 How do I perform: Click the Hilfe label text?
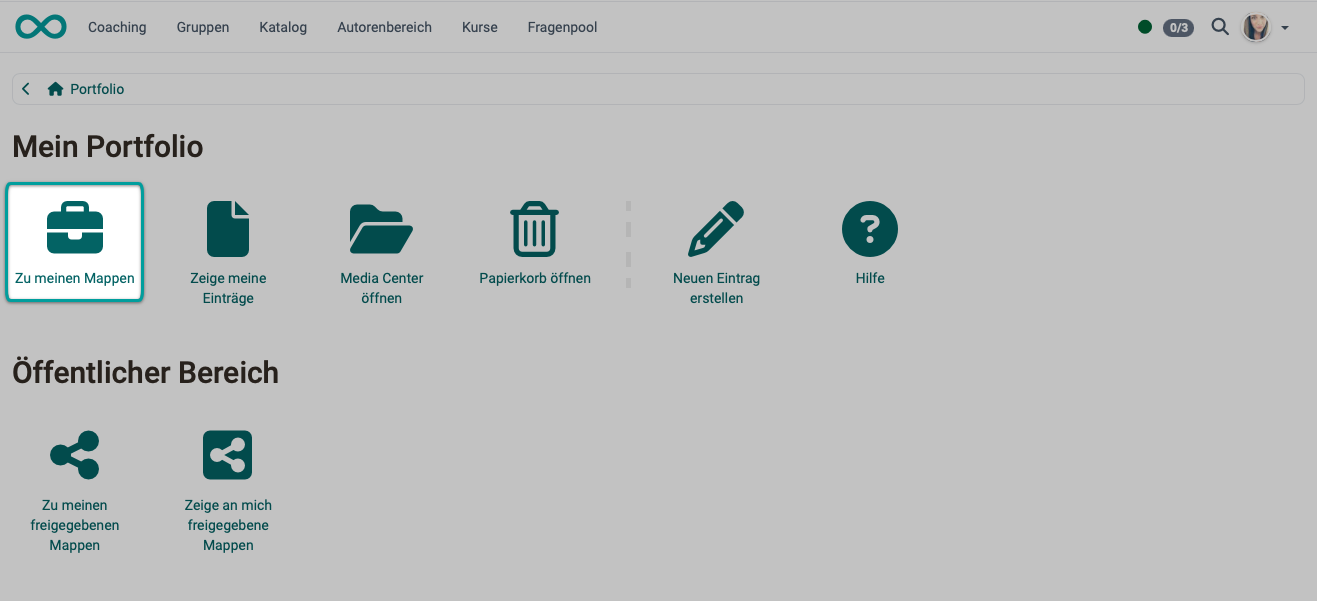tap(870, 278)
